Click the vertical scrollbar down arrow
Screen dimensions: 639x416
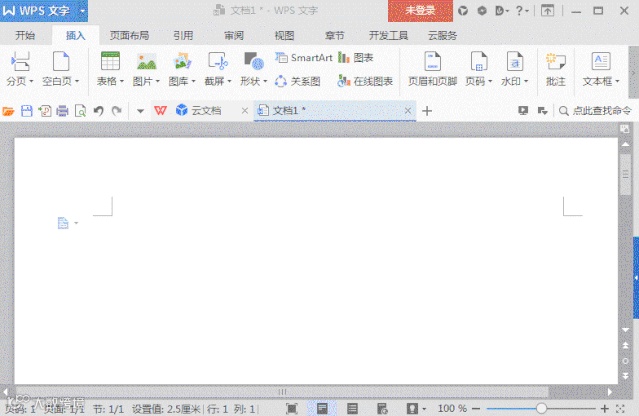625,330
